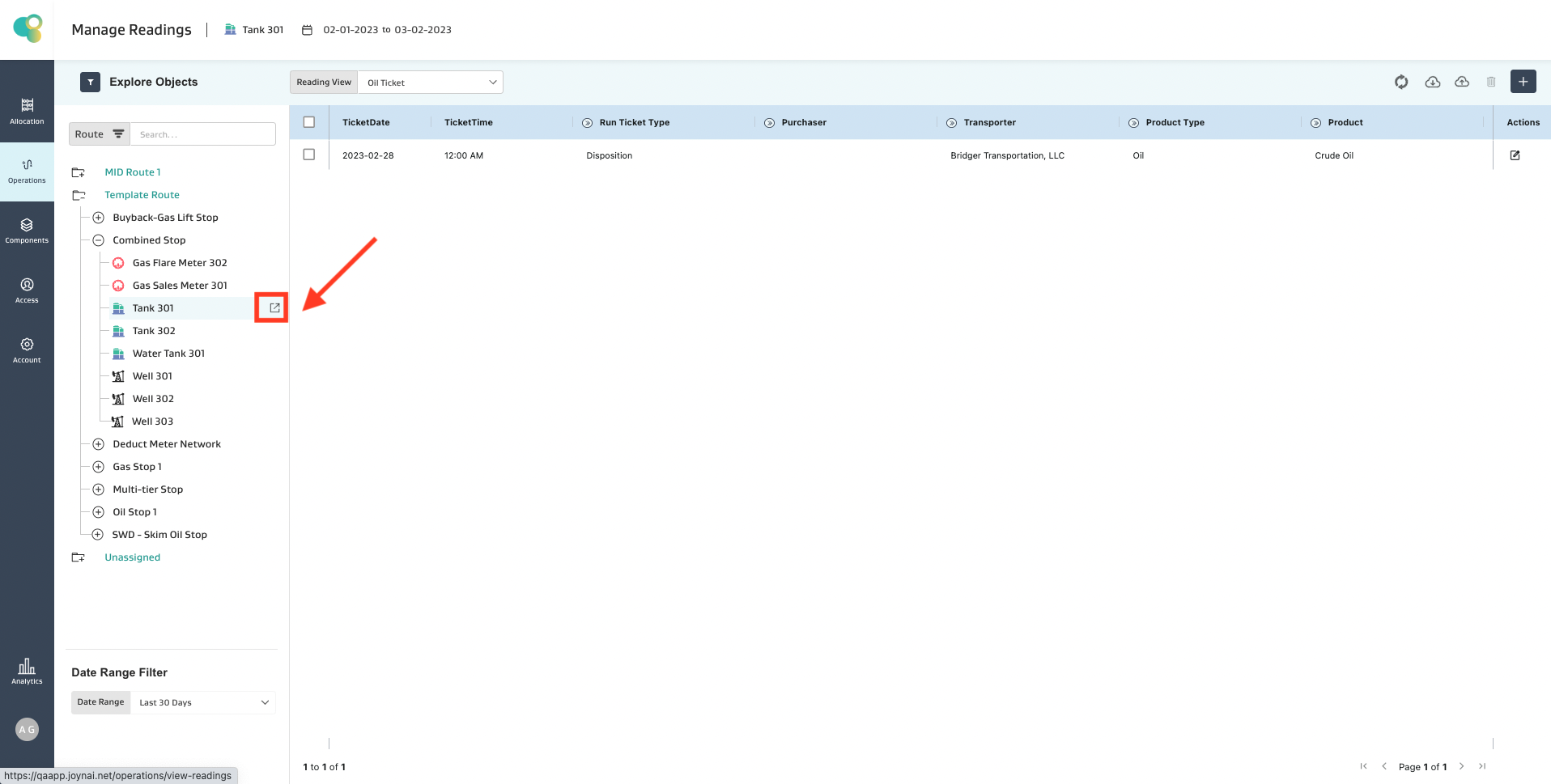The width and height of the screenshot is (1551, 784).
Task: Select Water Tank 301 in tree
Action: pyautogui.click(x=168, y=354)
